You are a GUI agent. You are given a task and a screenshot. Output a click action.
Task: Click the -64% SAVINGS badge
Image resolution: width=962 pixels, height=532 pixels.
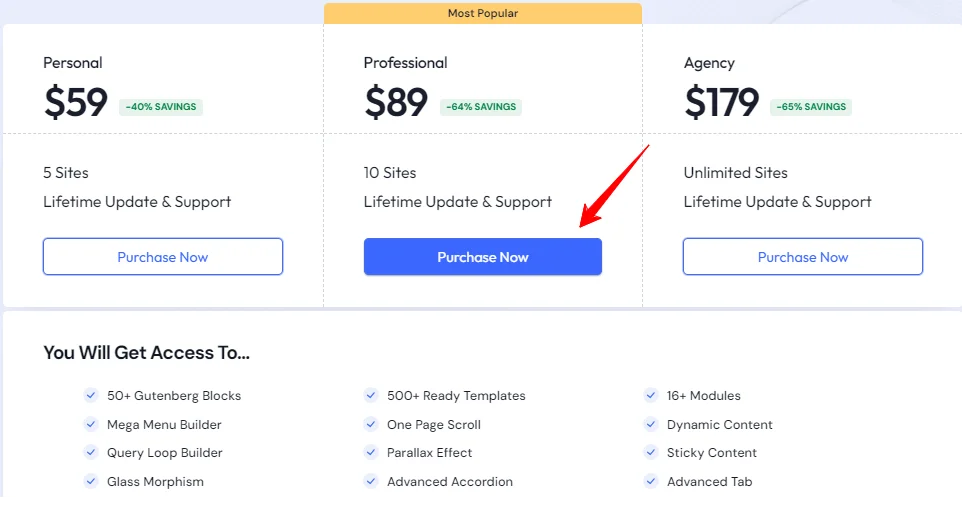click(480, 107)
